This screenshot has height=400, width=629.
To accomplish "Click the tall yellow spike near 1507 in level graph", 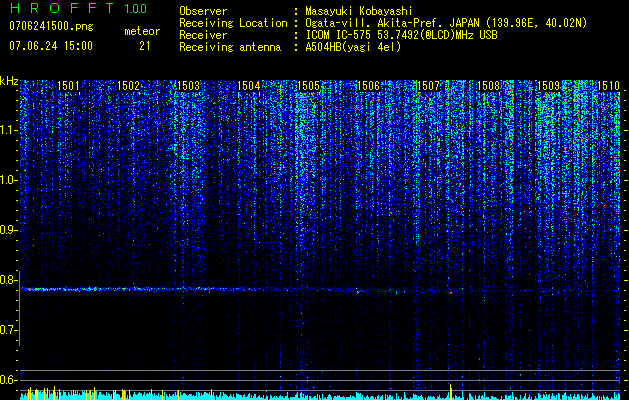I will (x=450, y=392).
